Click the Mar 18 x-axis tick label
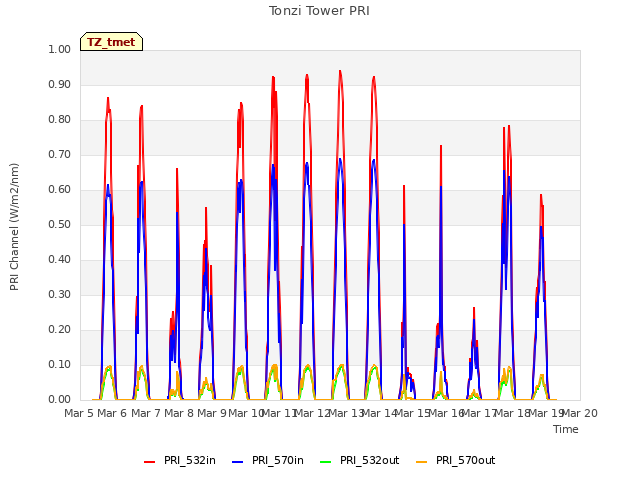The height and width of the screenshot is (480, 640). 513,413
